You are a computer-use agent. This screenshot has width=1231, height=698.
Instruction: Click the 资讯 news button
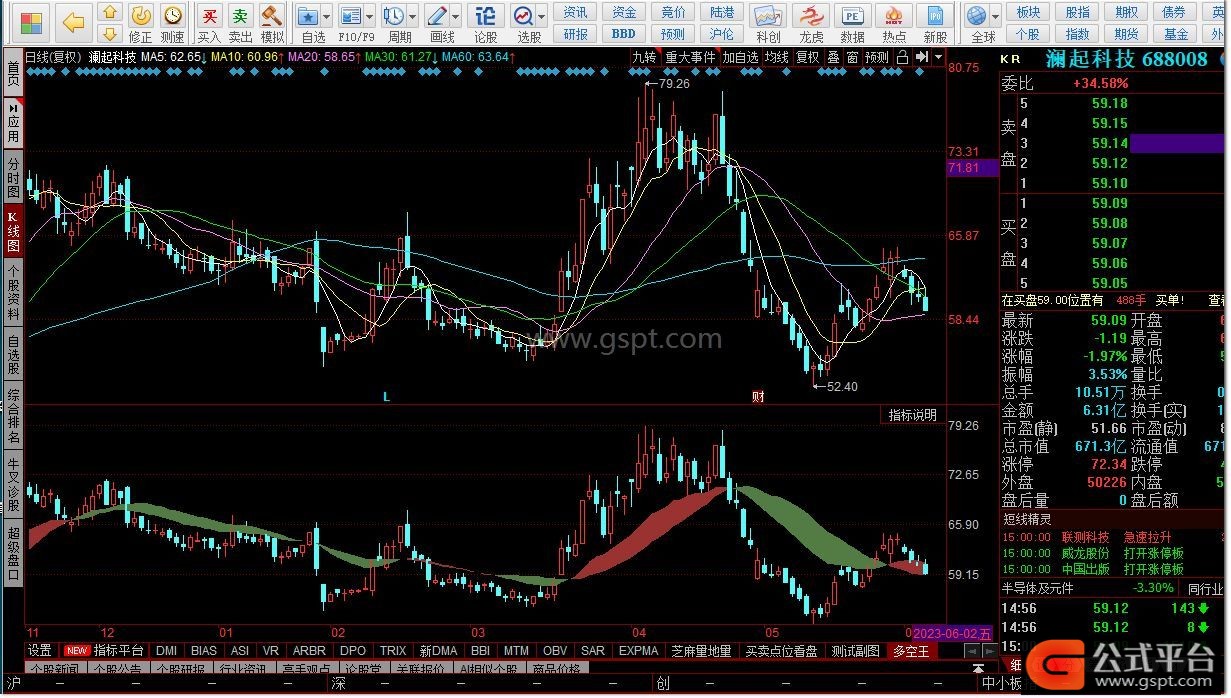click(x=575, y=12)
